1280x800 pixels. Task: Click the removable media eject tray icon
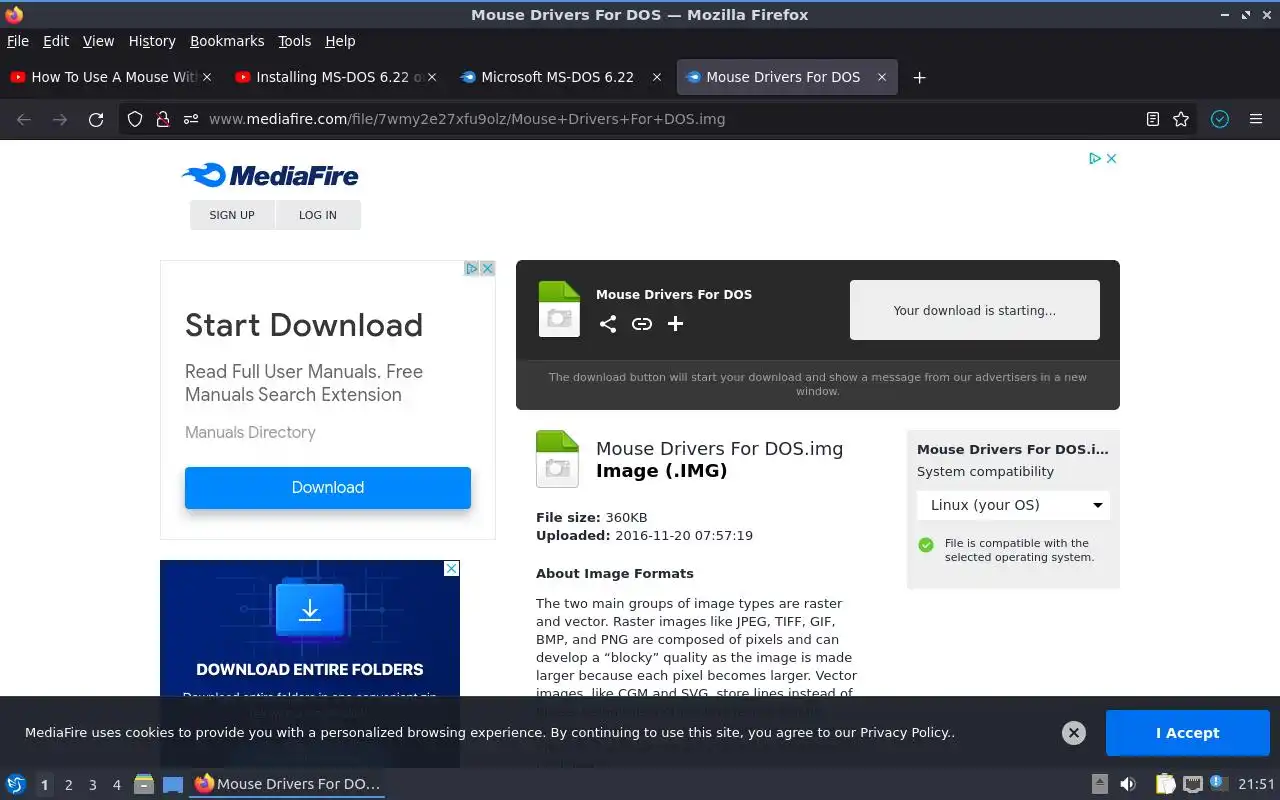coord(1099,784)
